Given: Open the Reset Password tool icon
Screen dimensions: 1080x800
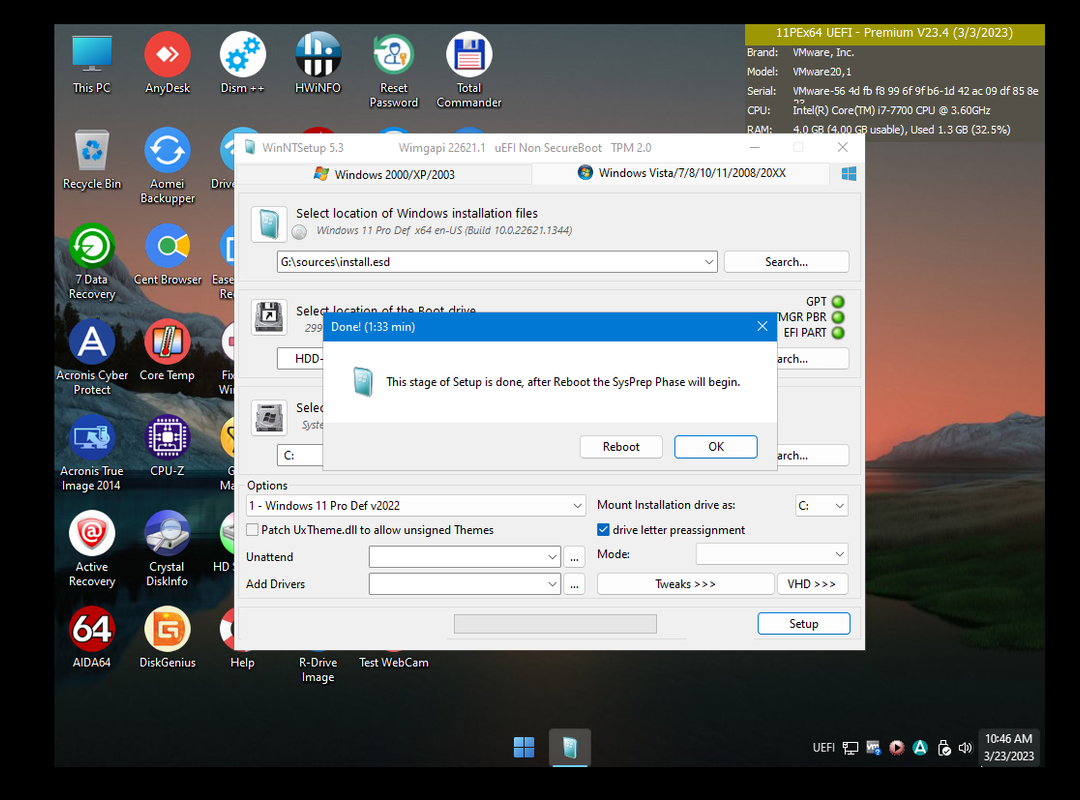Looking at the screenshot, I should pyautogui.click(x=393, y=71).
